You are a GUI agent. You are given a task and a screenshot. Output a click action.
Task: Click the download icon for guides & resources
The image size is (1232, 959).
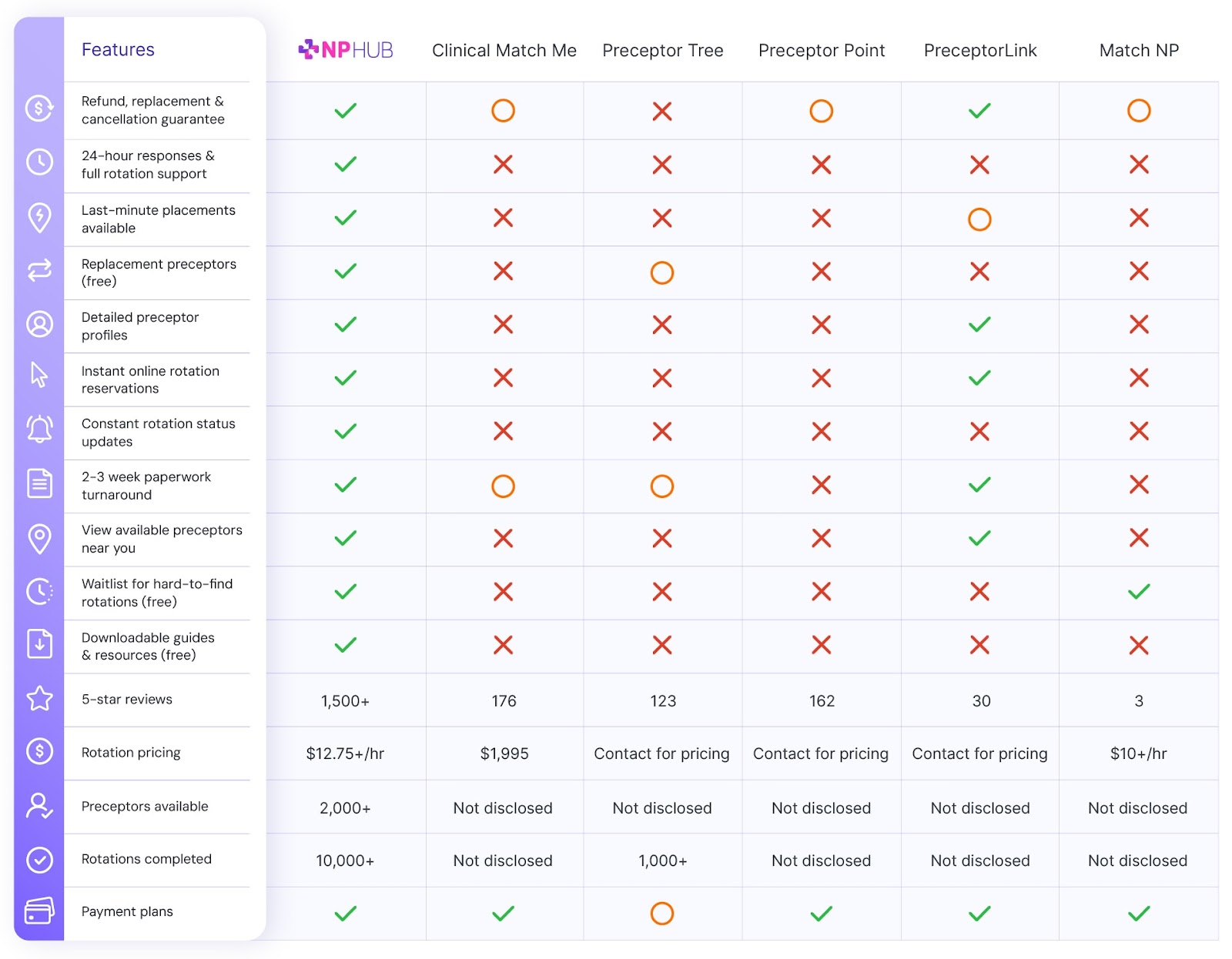pos(39,643)
